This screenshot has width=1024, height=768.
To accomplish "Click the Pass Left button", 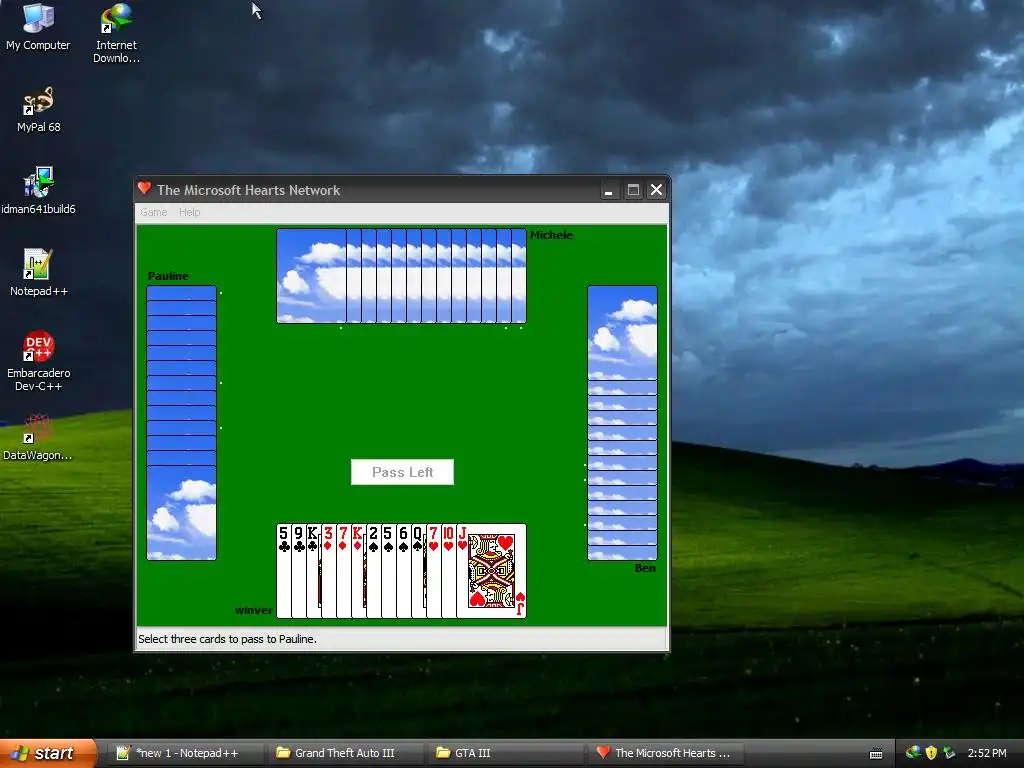I will [402, 472].
